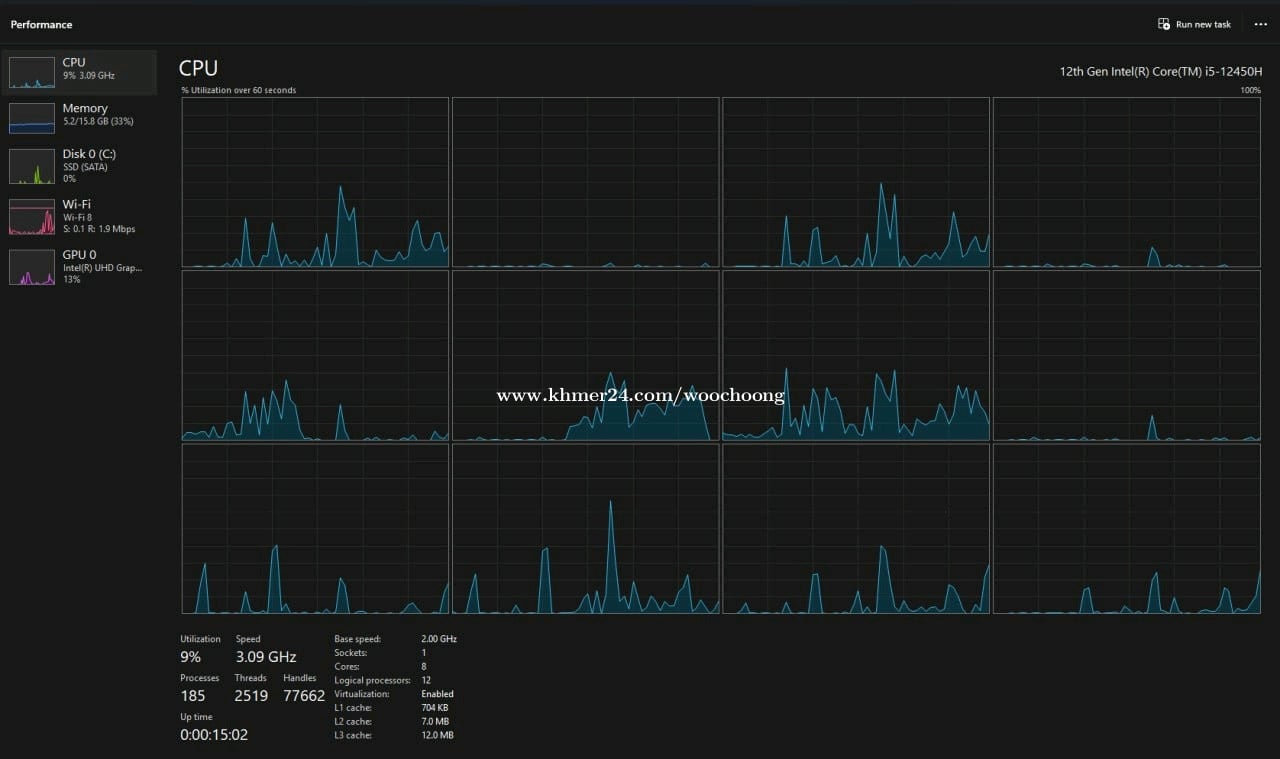Image resolution: width=1280 pixels, height=759 pixels.
Task: Select the Threads count 2519
Action: 251,696
